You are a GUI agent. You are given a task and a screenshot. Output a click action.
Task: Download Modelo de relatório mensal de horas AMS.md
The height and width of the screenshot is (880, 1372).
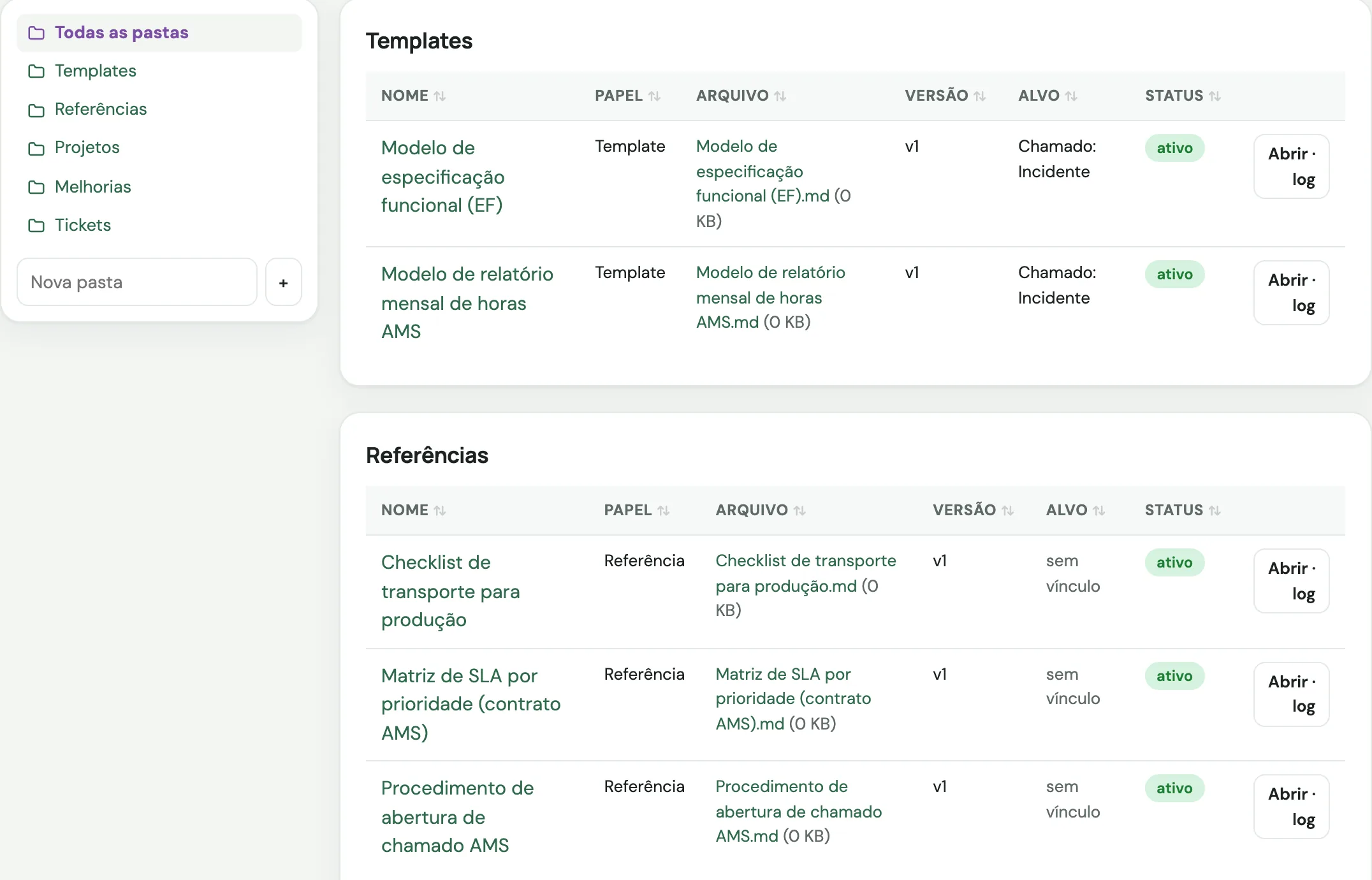(x=770, y=297)
